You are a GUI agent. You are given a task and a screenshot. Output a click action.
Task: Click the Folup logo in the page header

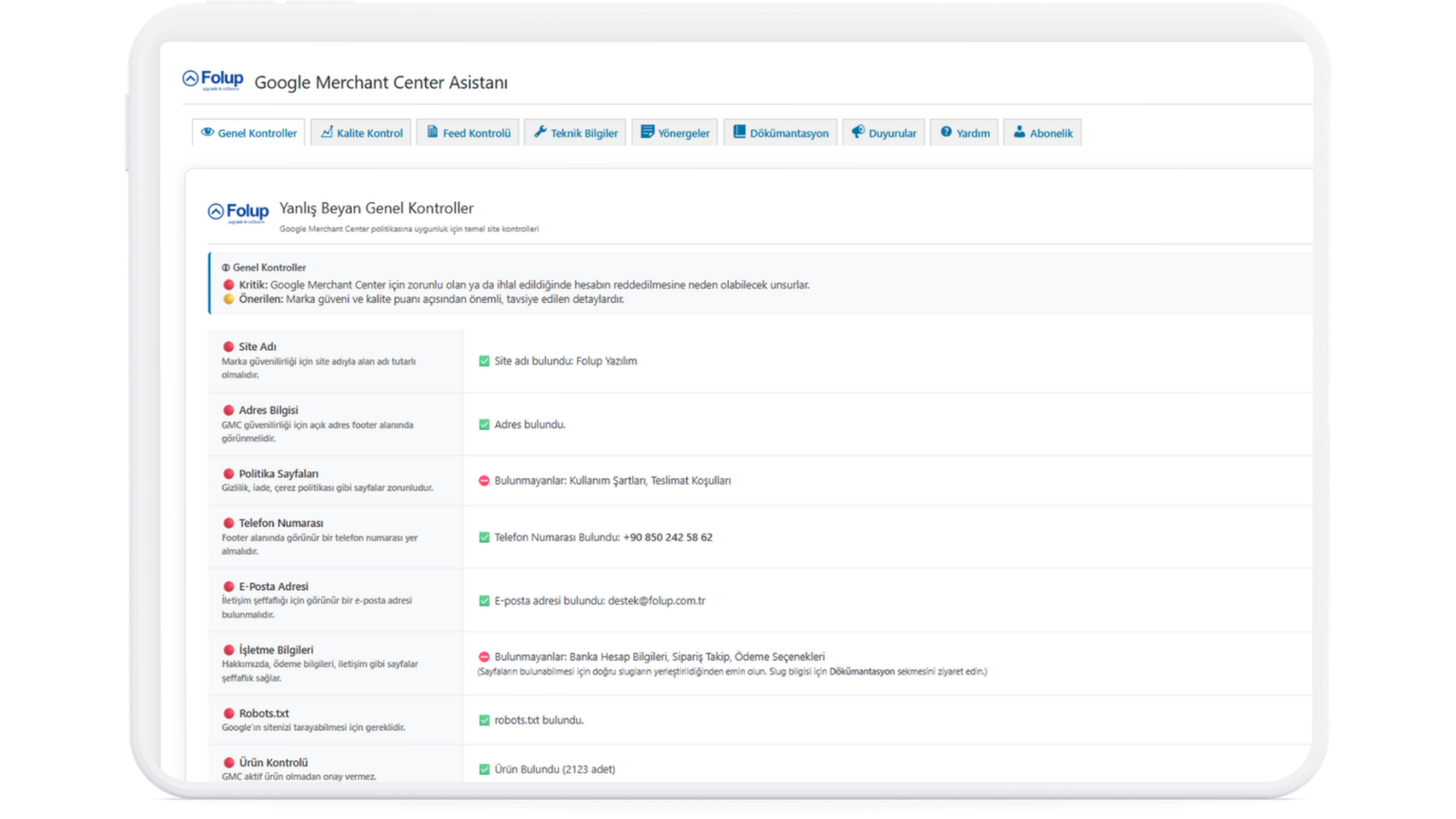pos(213,80)
